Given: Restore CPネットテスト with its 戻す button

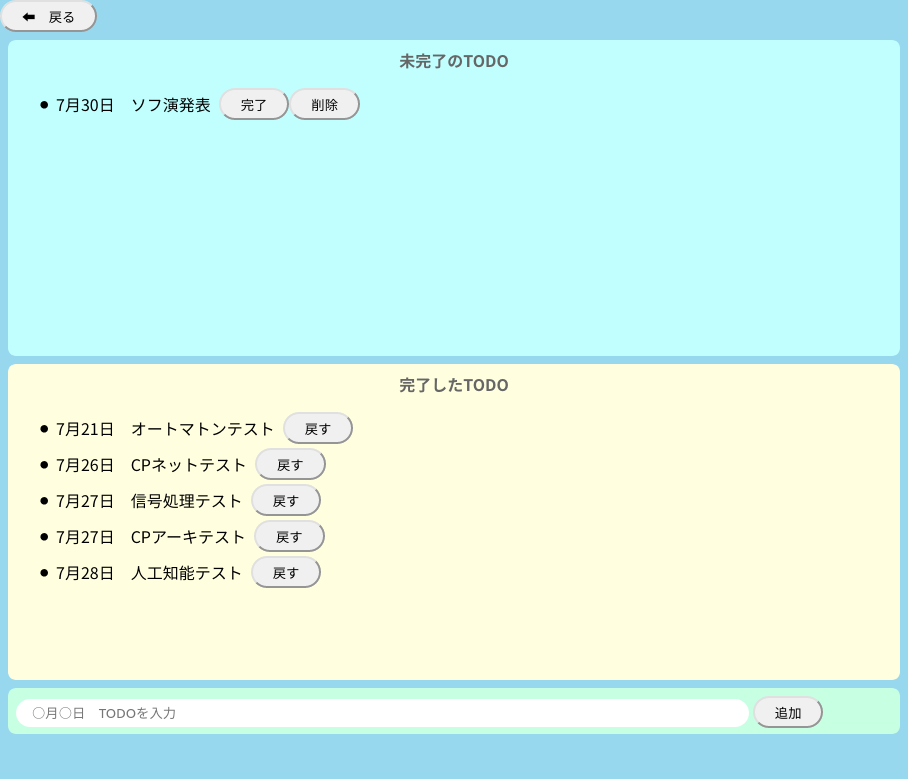Looking at the screenshot, I should pyautogui.click(x=290, y=465).
